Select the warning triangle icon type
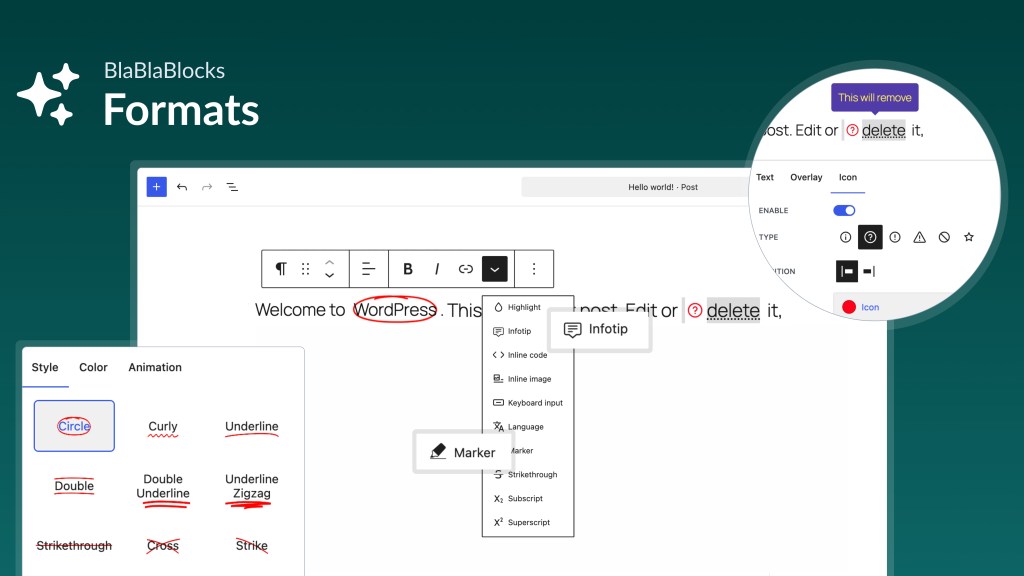This screenshot has height=576, width=1024. tap(920, 237)
